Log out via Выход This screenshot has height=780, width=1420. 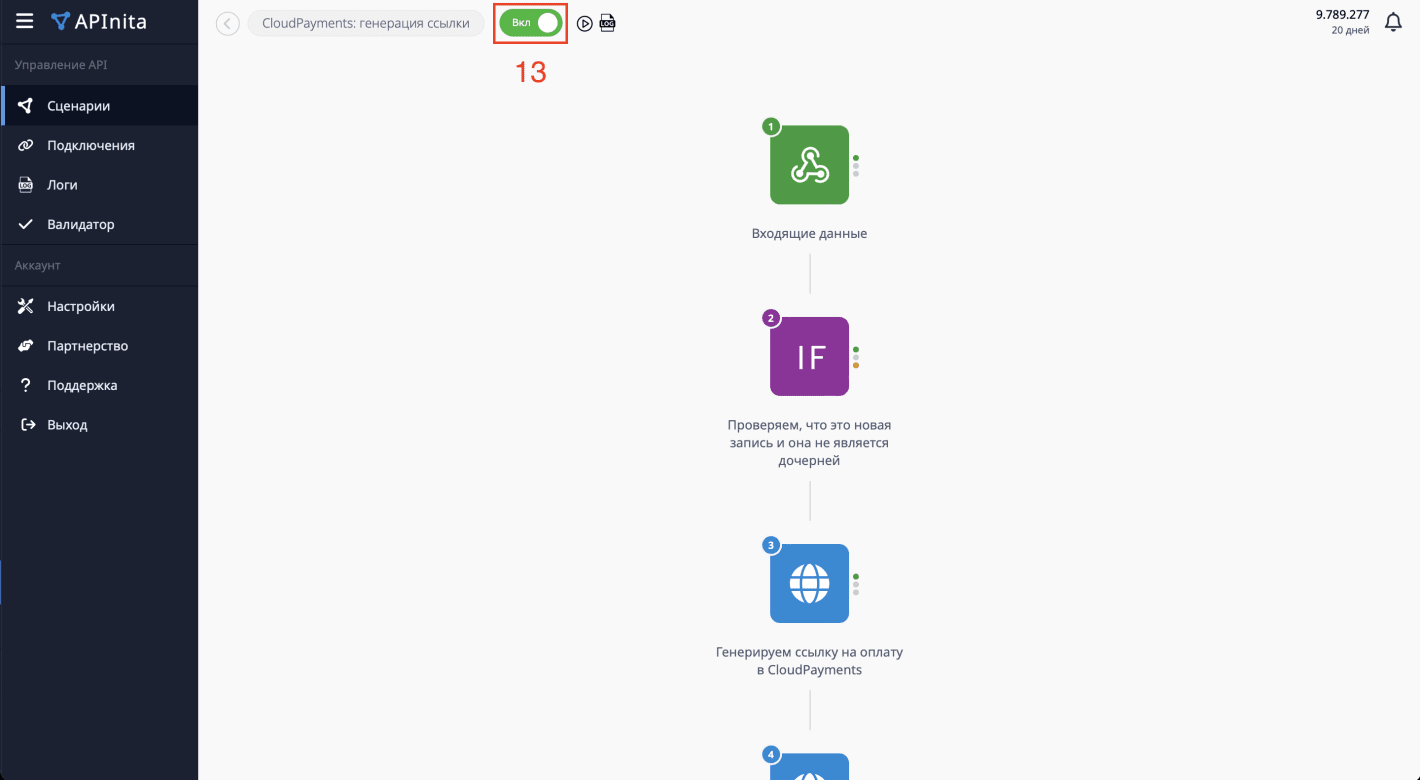tap(65, 424)
